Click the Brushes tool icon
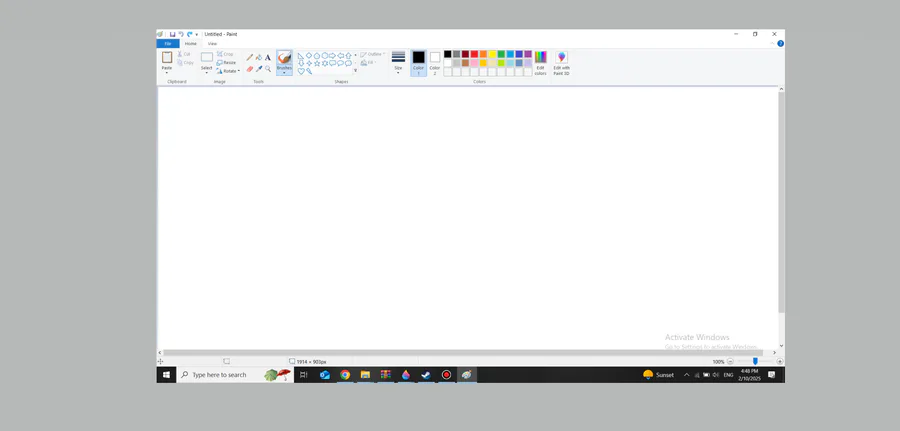Image resolution: width=900 pixels, height=431 pixels. (285, 57)
